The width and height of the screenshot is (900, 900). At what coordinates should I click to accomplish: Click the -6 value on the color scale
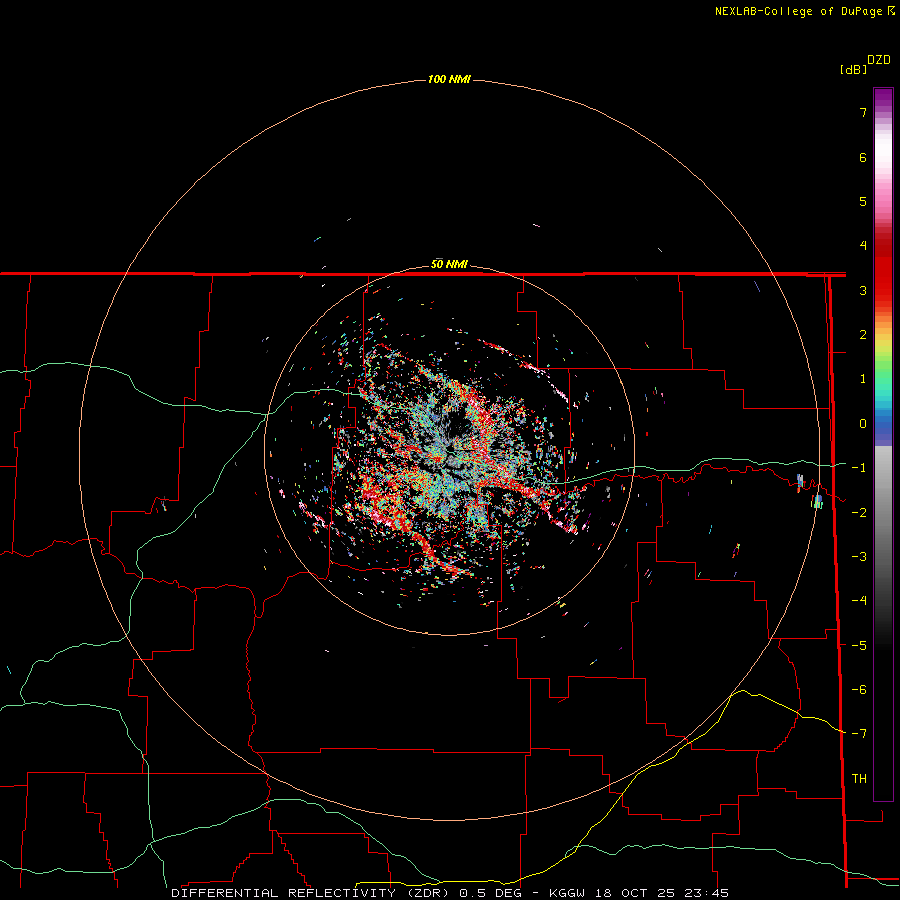point(859,689)
